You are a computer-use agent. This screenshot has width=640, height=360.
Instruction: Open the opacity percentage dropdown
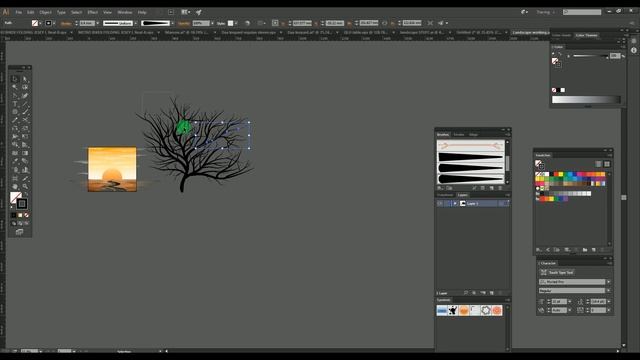point(212,23)
